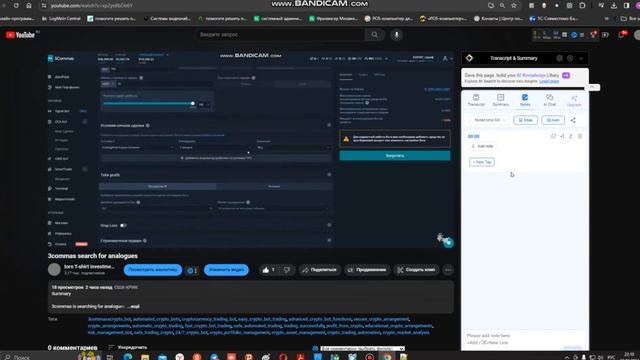The height and width of the screenshot is (360, 640).
Task: Expand description with ...ещё link
Action: coord(133,306)
